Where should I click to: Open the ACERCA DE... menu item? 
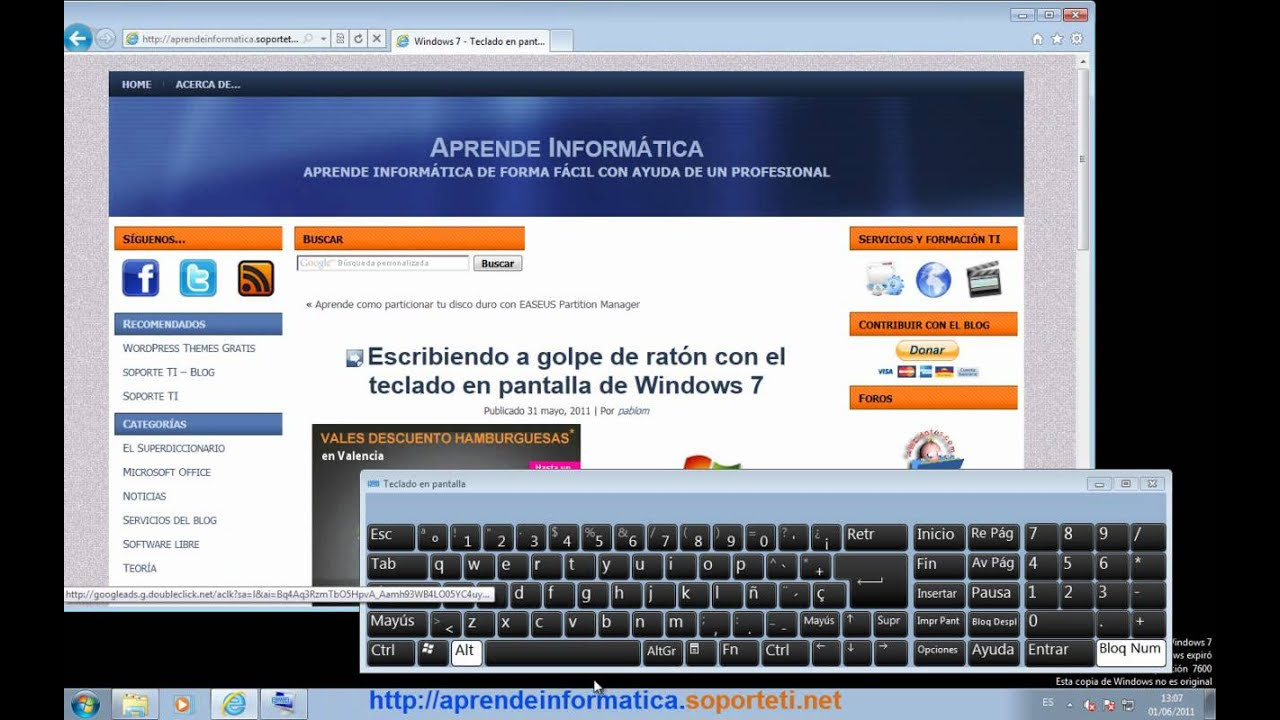coord(208,85)
